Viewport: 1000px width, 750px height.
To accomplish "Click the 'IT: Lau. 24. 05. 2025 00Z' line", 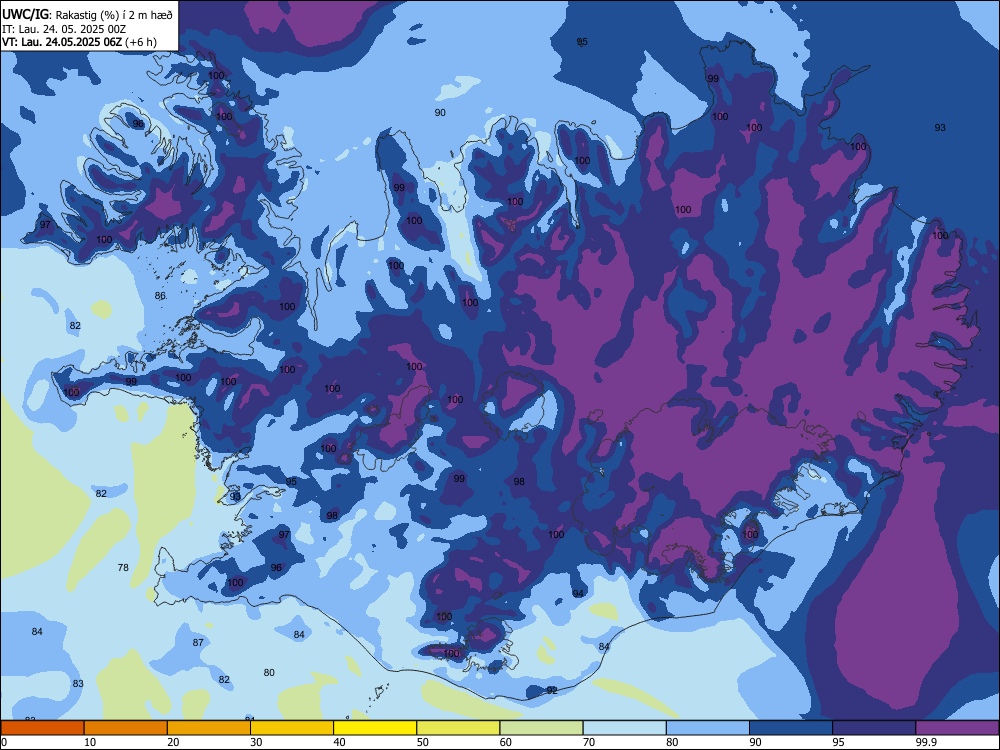I will (x=64, y=29).
